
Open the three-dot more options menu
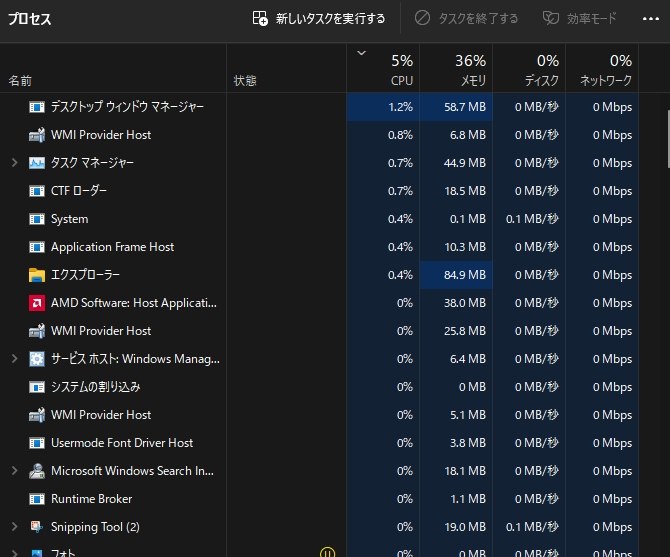tap(650, 18)
